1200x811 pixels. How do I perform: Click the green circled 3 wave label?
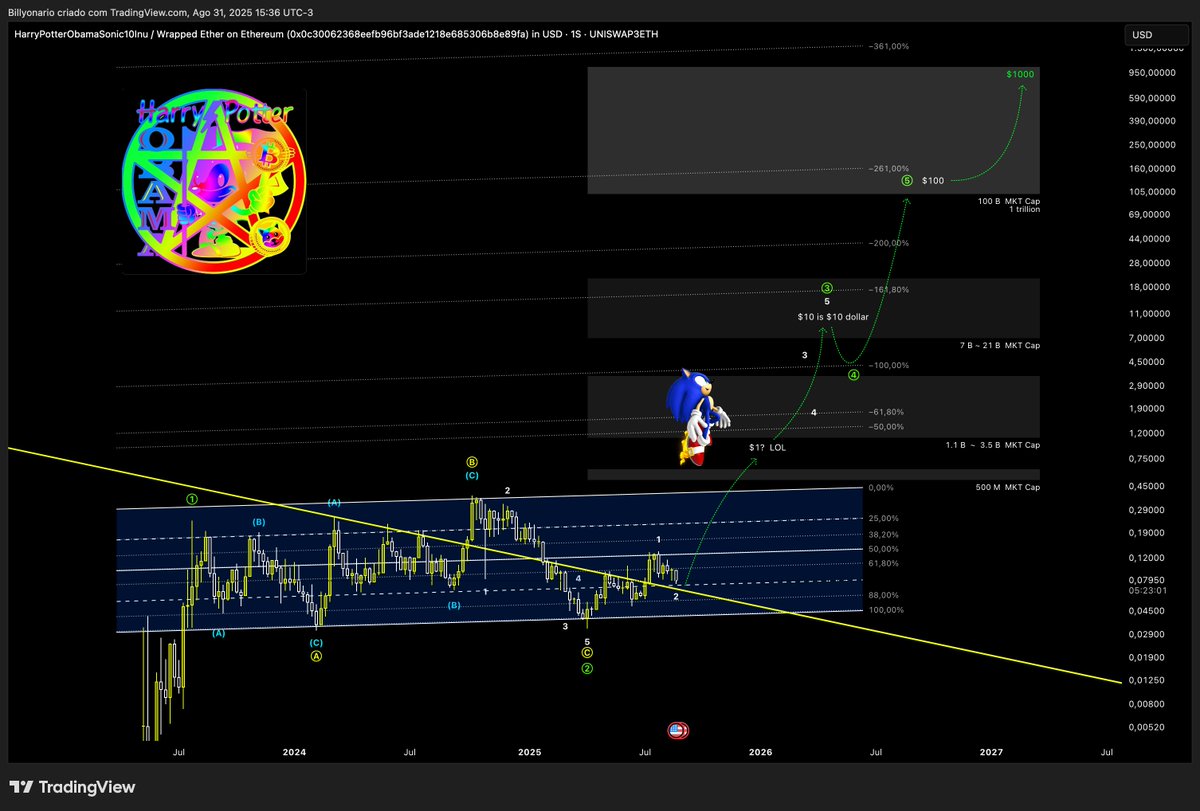tap(827, 288)
